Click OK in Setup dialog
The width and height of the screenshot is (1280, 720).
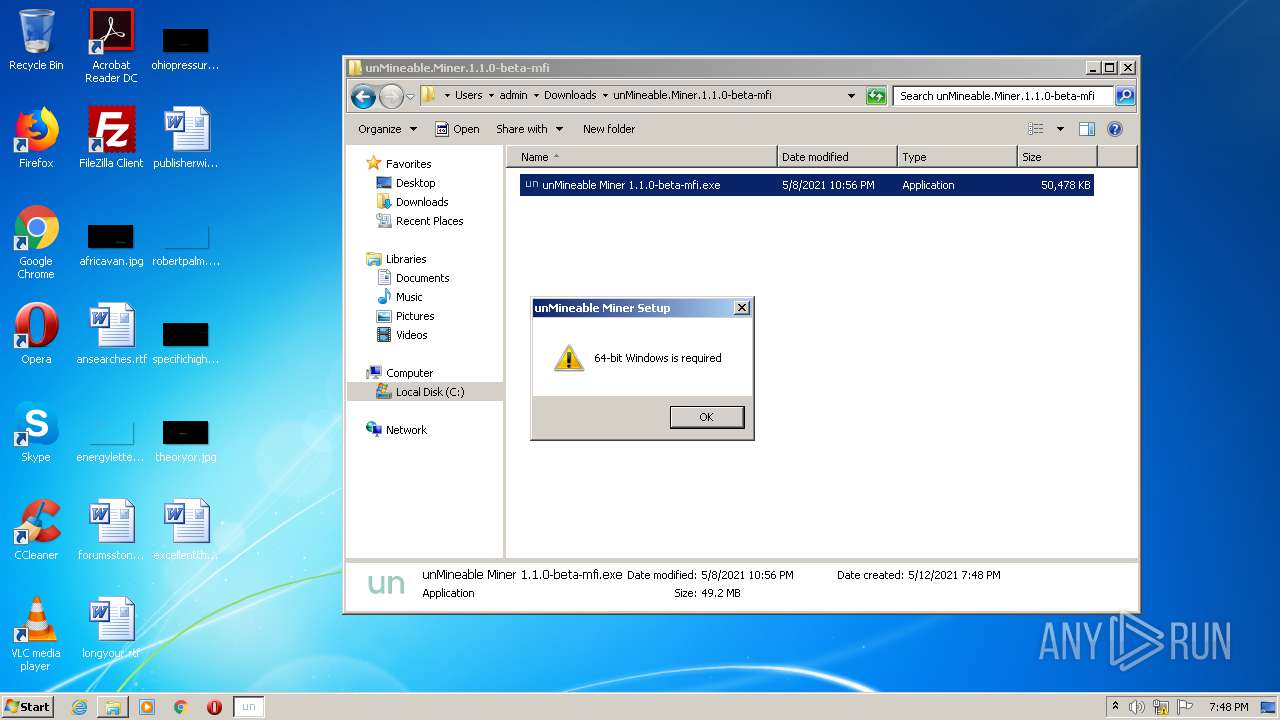pos(707,417)
